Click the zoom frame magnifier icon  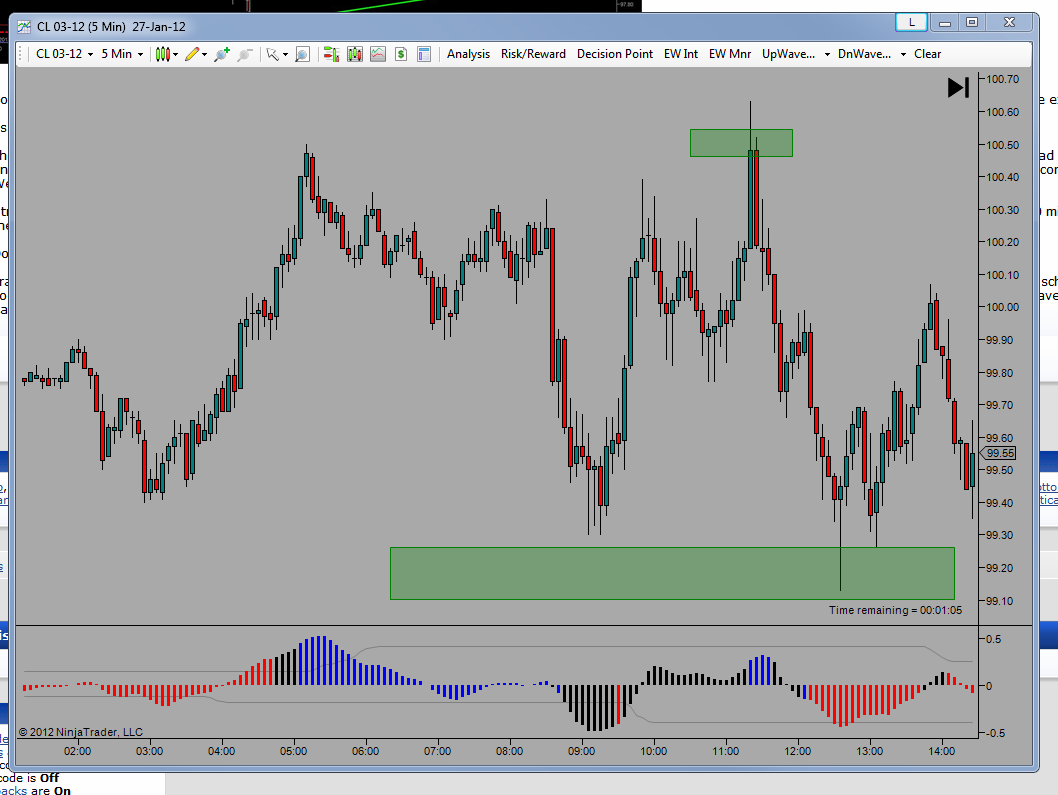tap(302, 54)
